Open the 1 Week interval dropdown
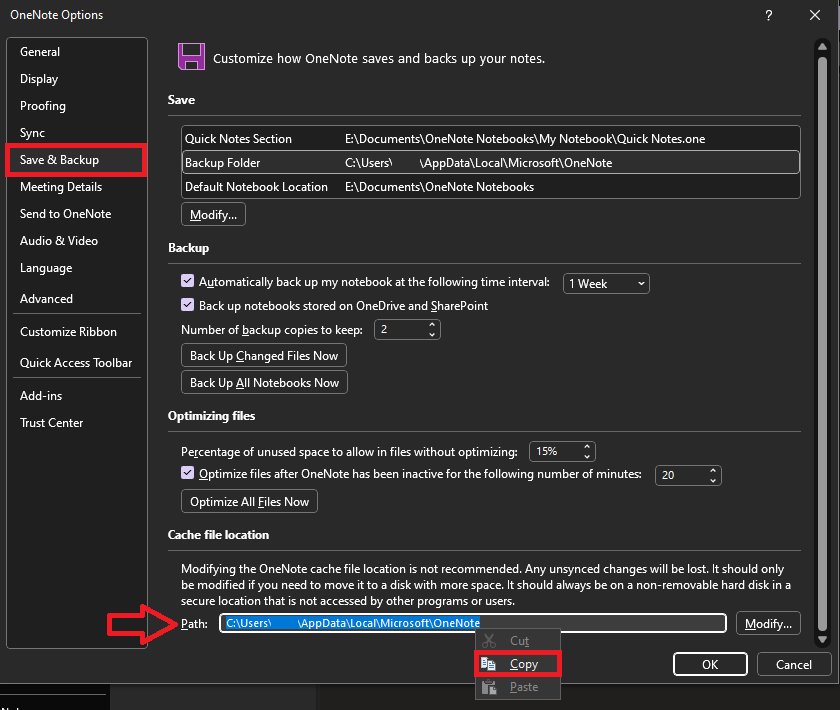The image size is (840, 710). (x=606, y=283)
